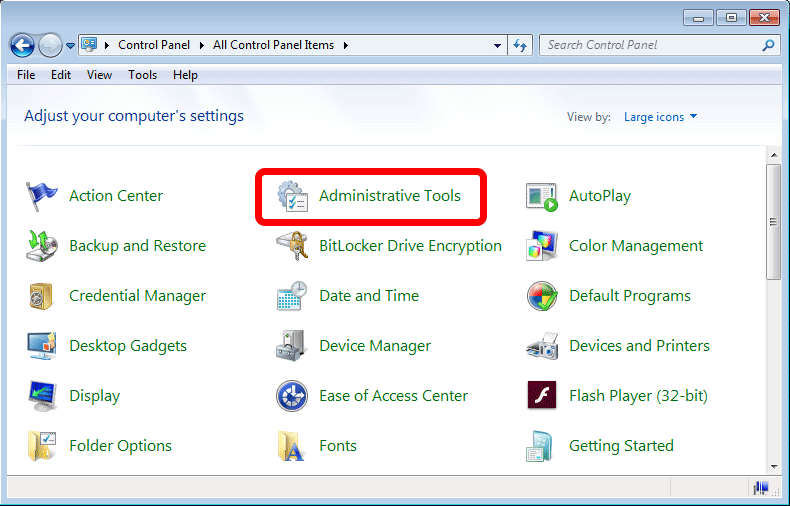Screen dimensions: 790x506
Task: Open the address bar history dropdown
Action: click(497, 45)
